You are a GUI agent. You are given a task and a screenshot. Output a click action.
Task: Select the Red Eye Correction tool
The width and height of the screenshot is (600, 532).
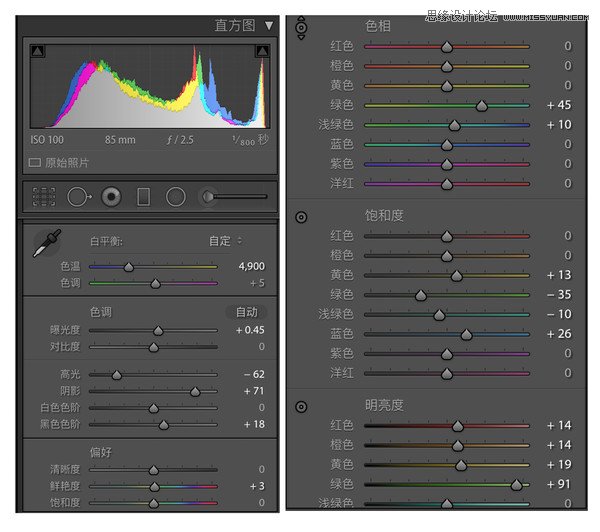111,197
